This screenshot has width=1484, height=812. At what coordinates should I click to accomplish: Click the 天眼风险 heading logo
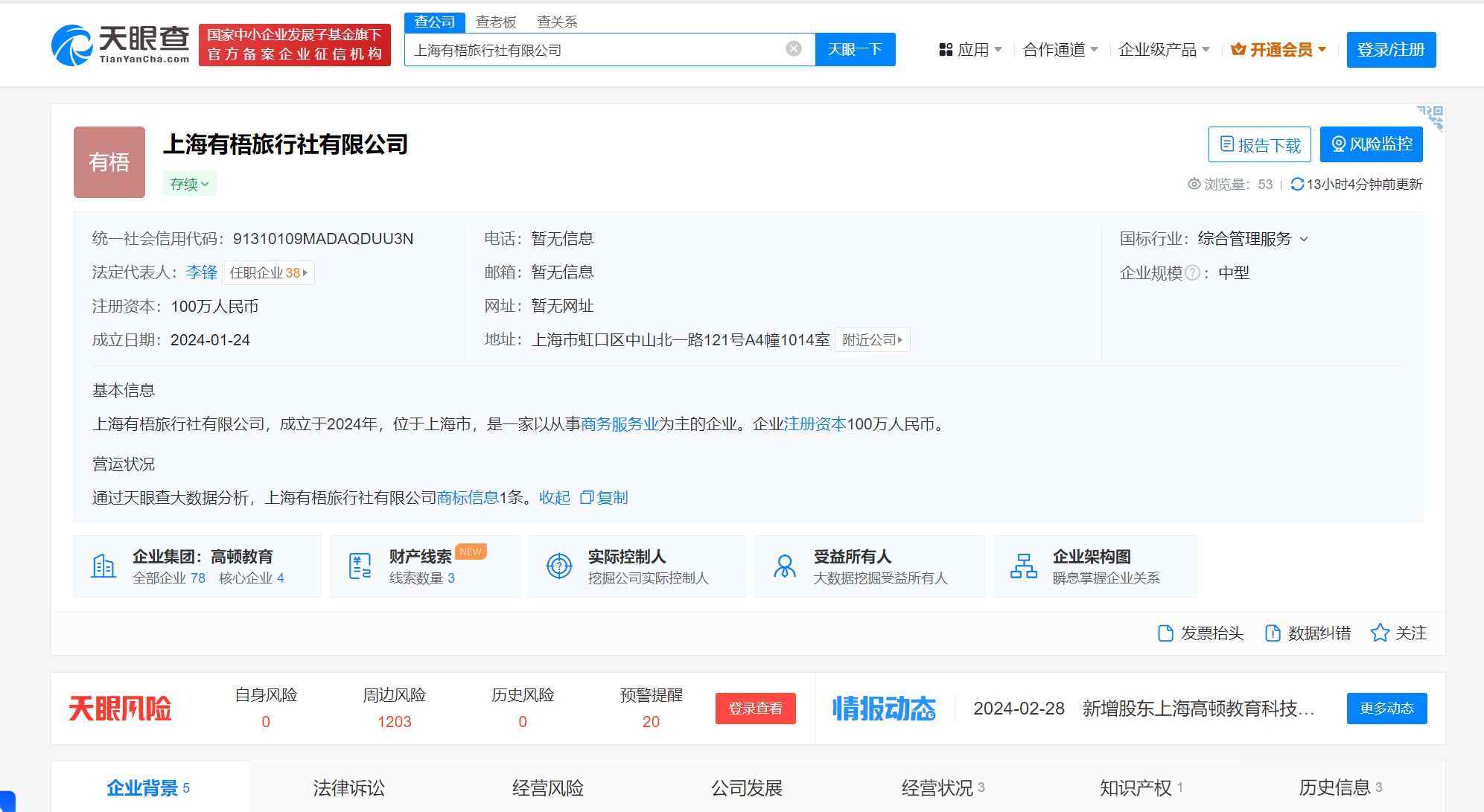[x=120, y=709]
